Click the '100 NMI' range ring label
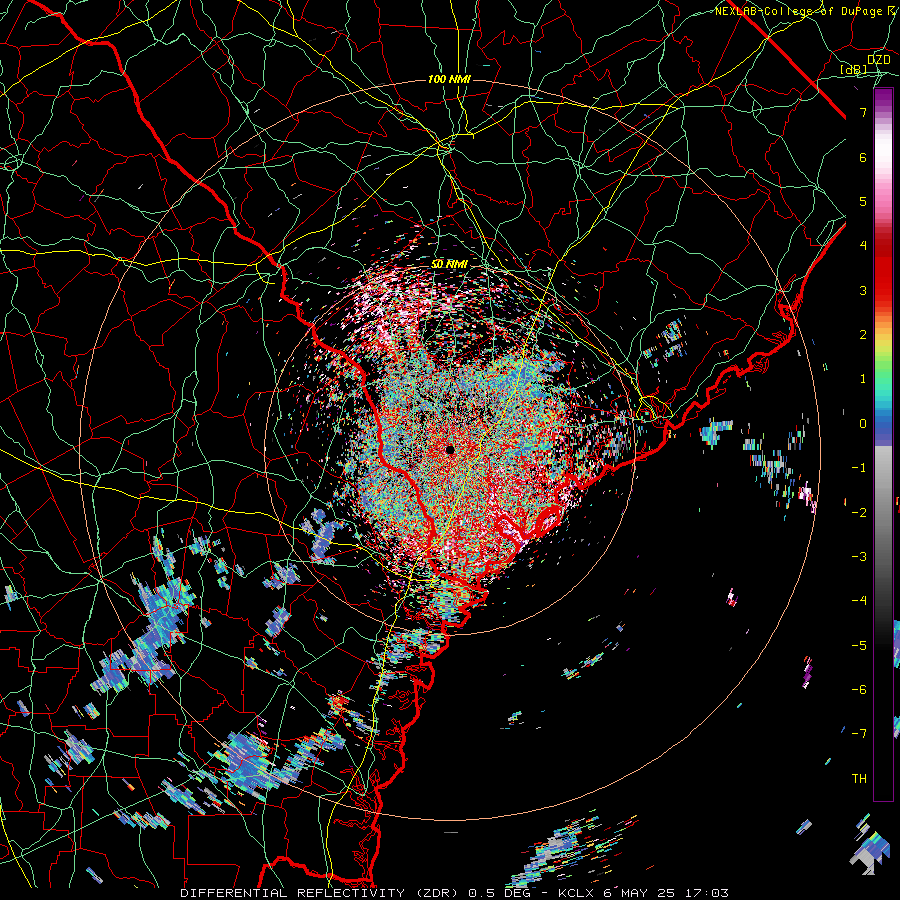This screenshot has width=900, height=900. [449, 79]
